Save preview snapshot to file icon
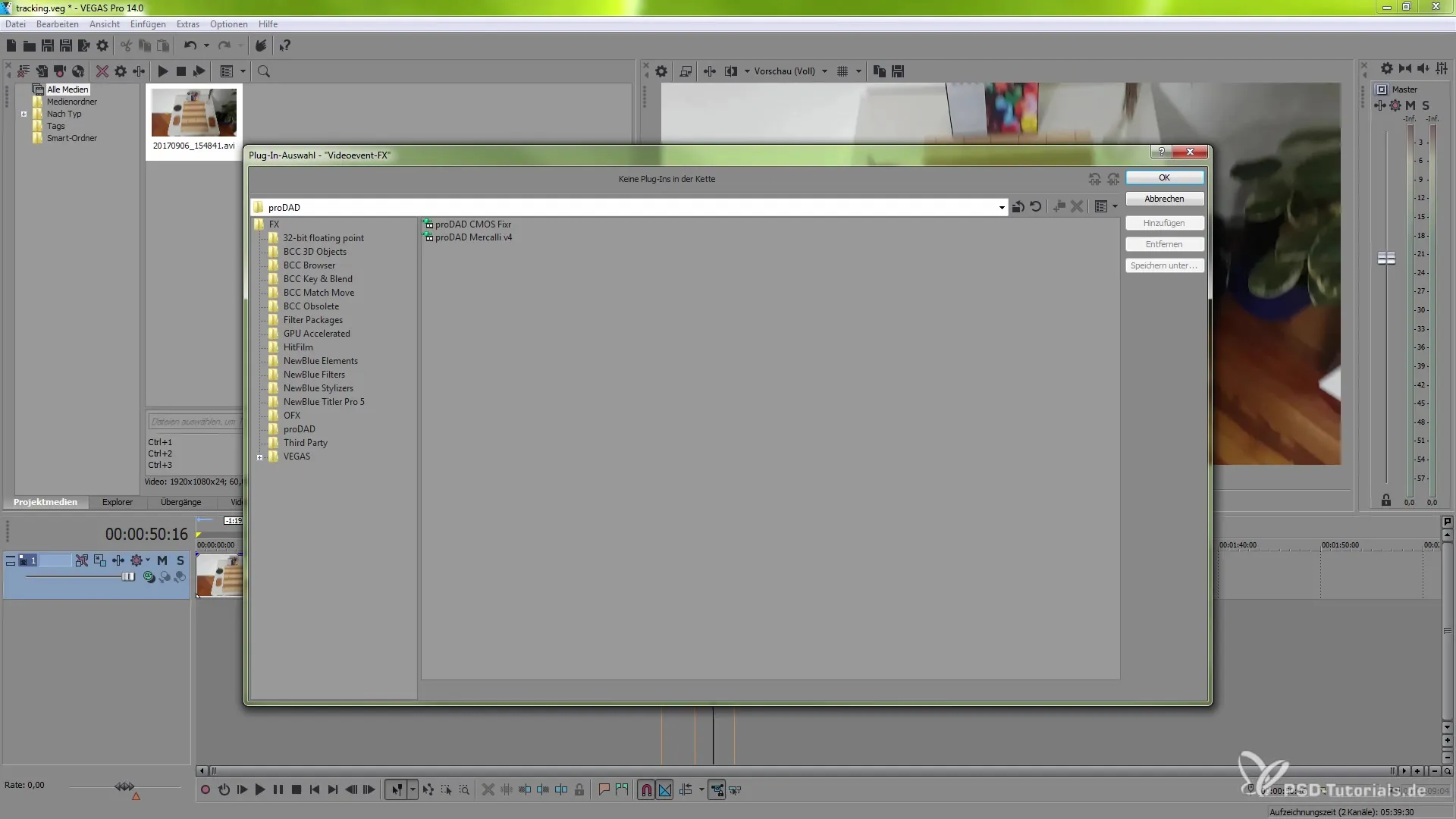1456x819 pixels. (x=898, y=71)
